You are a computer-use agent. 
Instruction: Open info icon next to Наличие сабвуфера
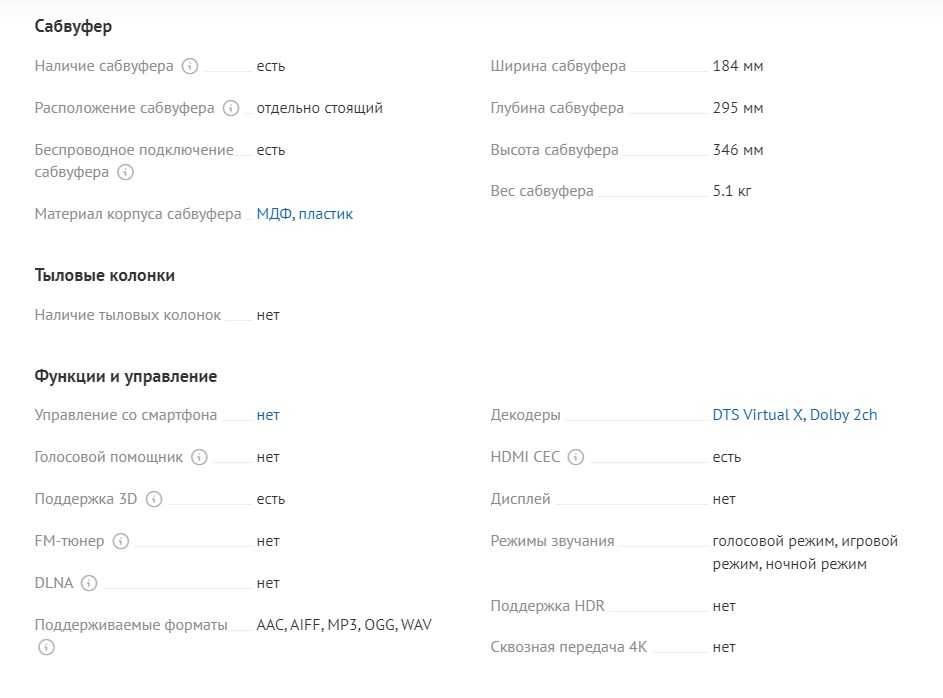click(x=190, y=66)
